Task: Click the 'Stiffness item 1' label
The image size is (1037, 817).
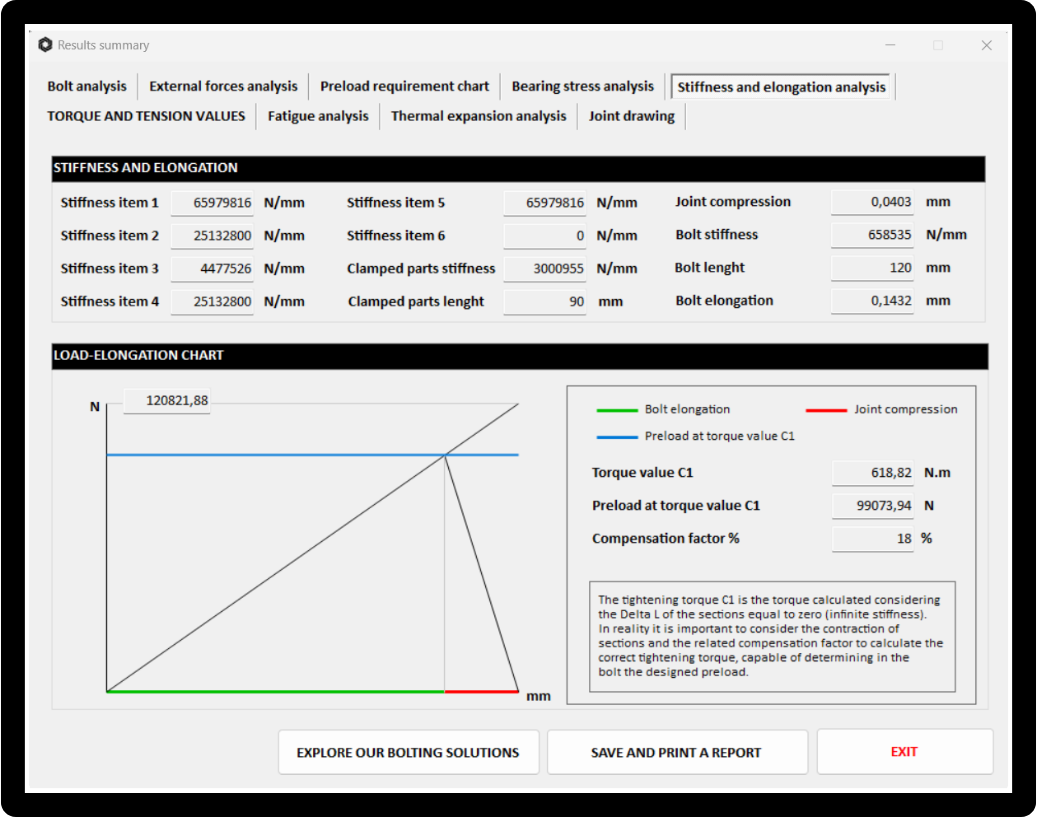Action: point(110,202)
